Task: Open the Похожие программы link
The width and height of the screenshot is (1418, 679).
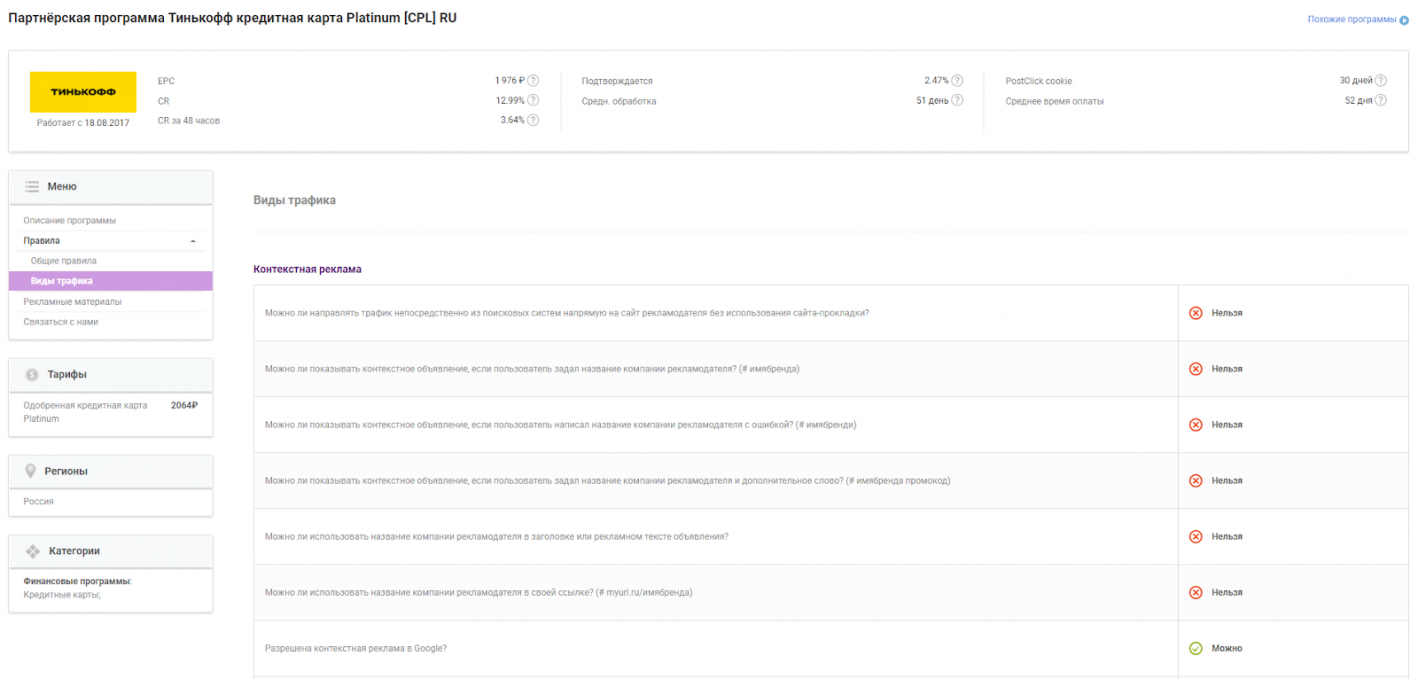Action: tap(1352, 20)
